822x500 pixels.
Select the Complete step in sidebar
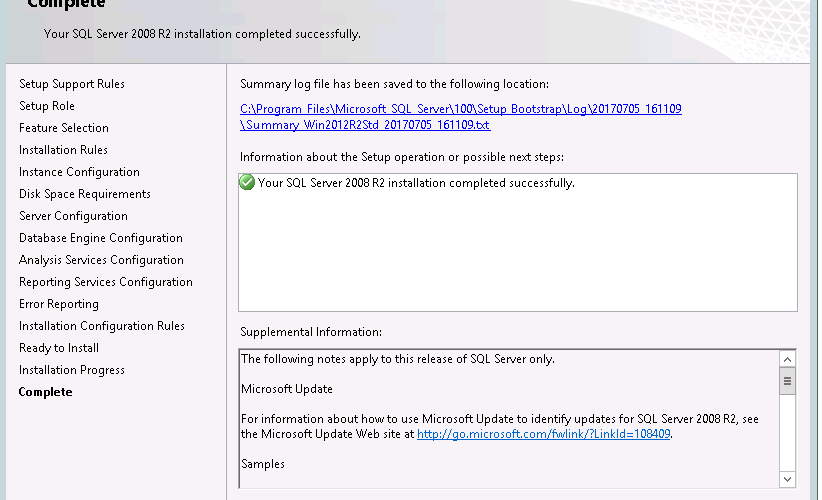coord(46,392)
